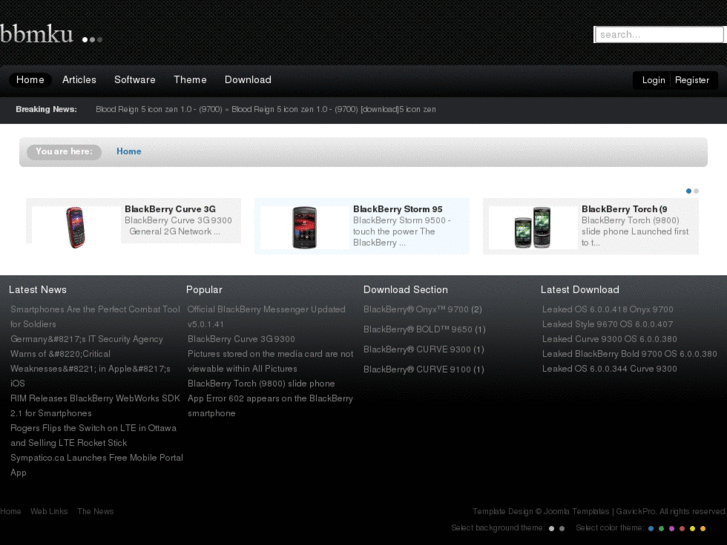Choose the white background theme dot
Image resolution: width=727 pixels, height=545 pixels.
click(551, 528)
